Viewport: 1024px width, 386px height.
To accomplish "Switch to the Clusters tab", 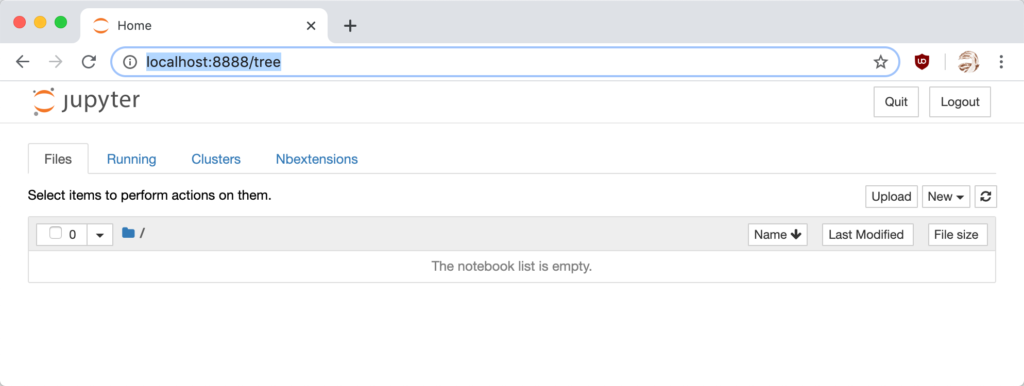I will [216, 159].
